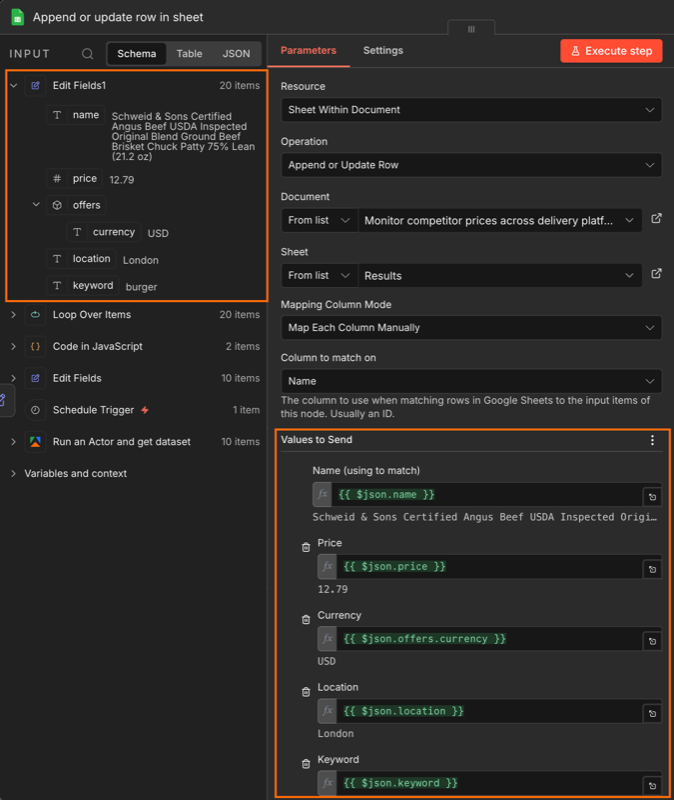Switch to Schema view
Image resolution: width=674 pixels, height=800 pixels.
pyautogui.click(x=136, y=54)
